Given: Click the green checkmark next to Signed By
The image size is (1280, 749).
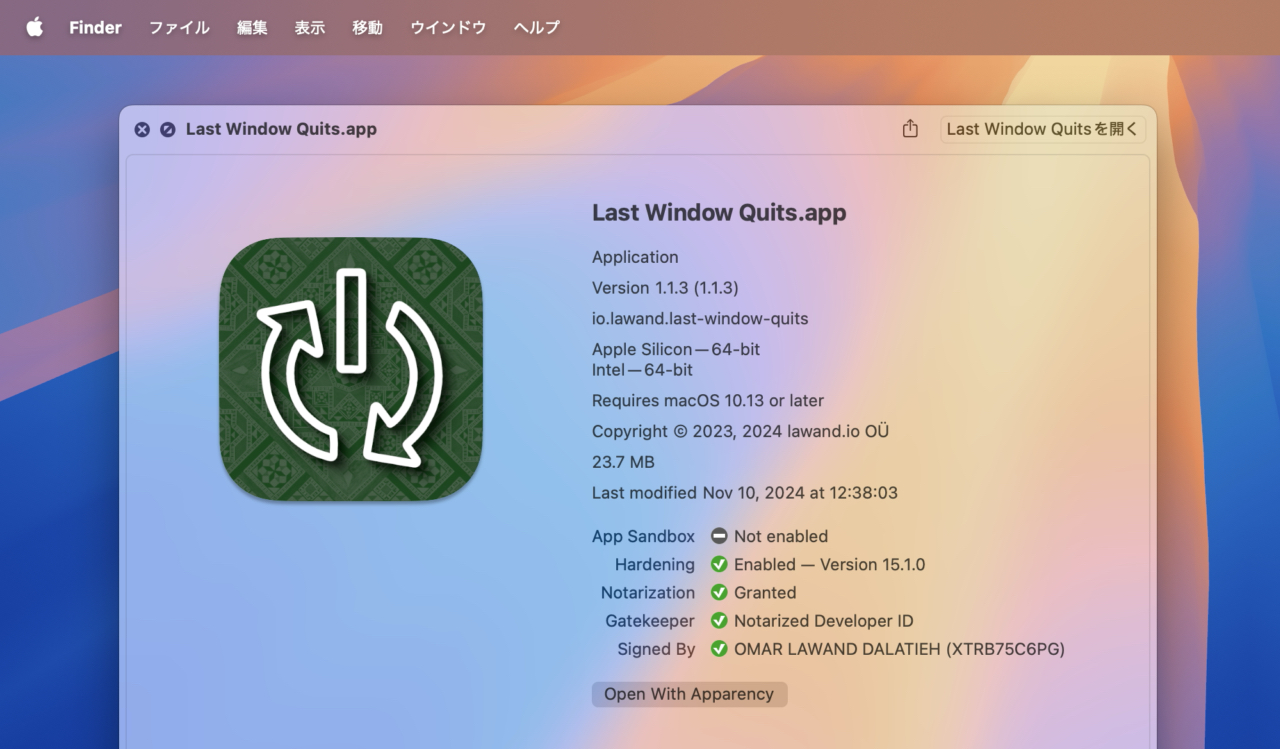Looking at the screenshot, I should click(719, 648).
